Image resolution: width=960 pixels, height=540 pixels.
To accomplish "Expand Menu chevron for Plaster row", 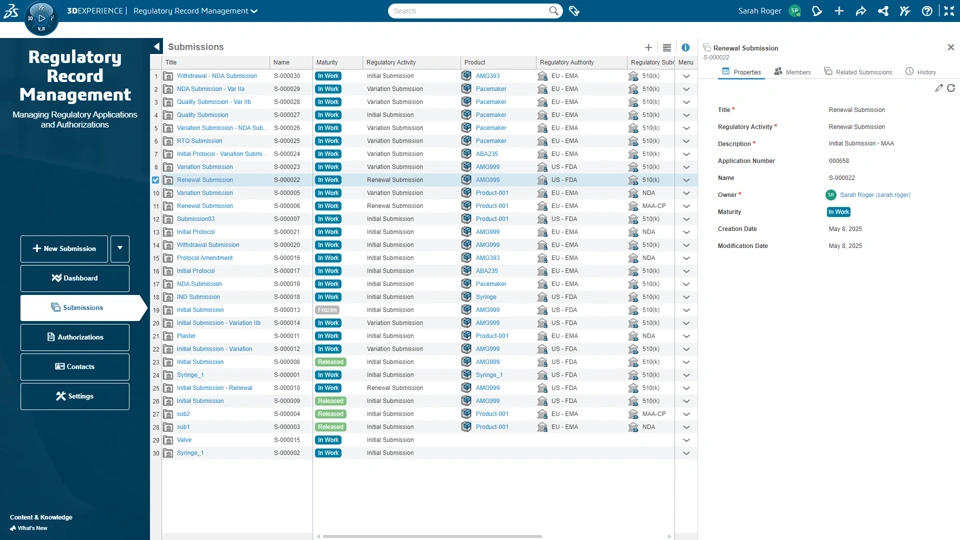I will pos(686,336).
